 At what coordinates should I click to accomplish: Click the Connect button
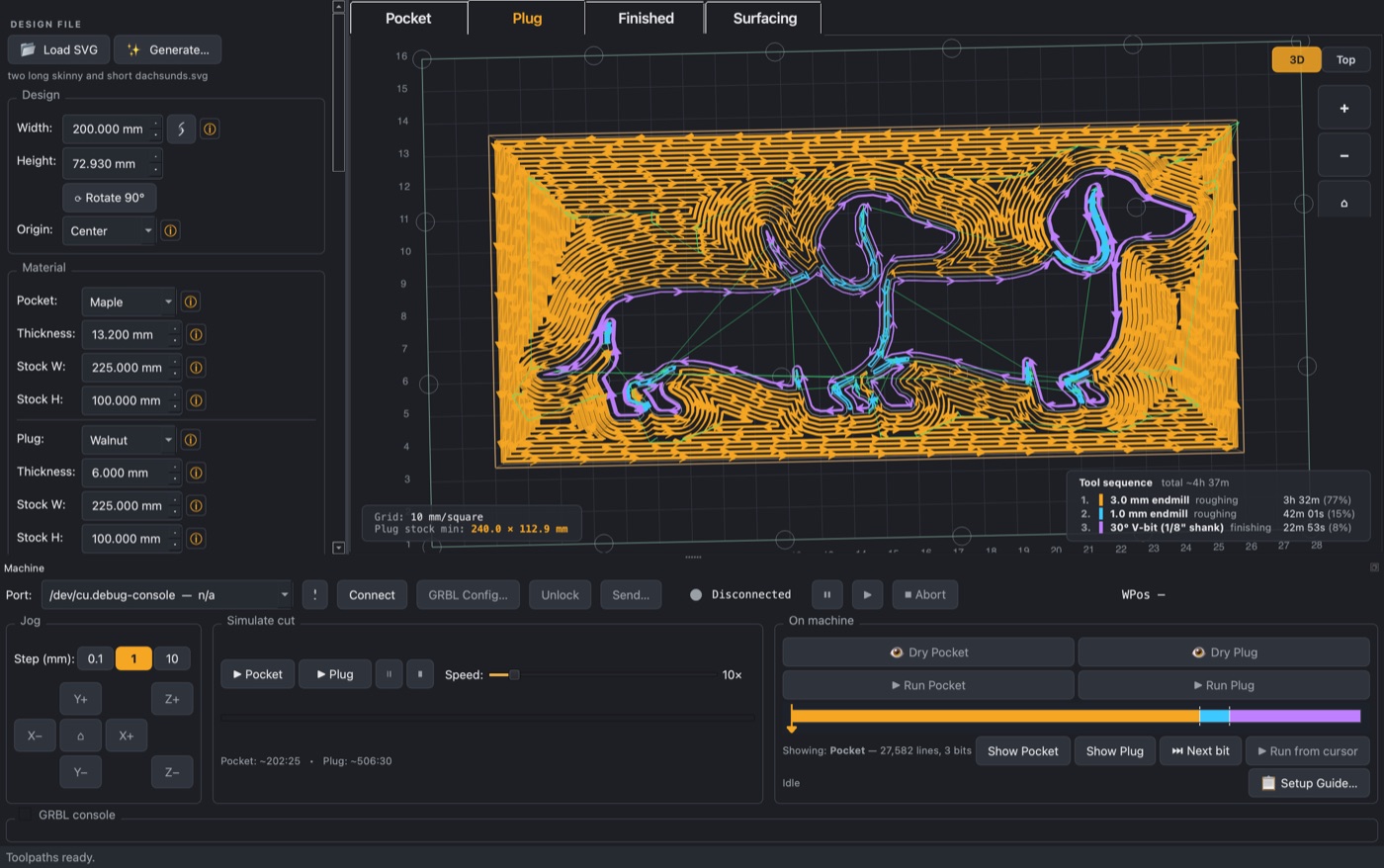click(372, 594)
